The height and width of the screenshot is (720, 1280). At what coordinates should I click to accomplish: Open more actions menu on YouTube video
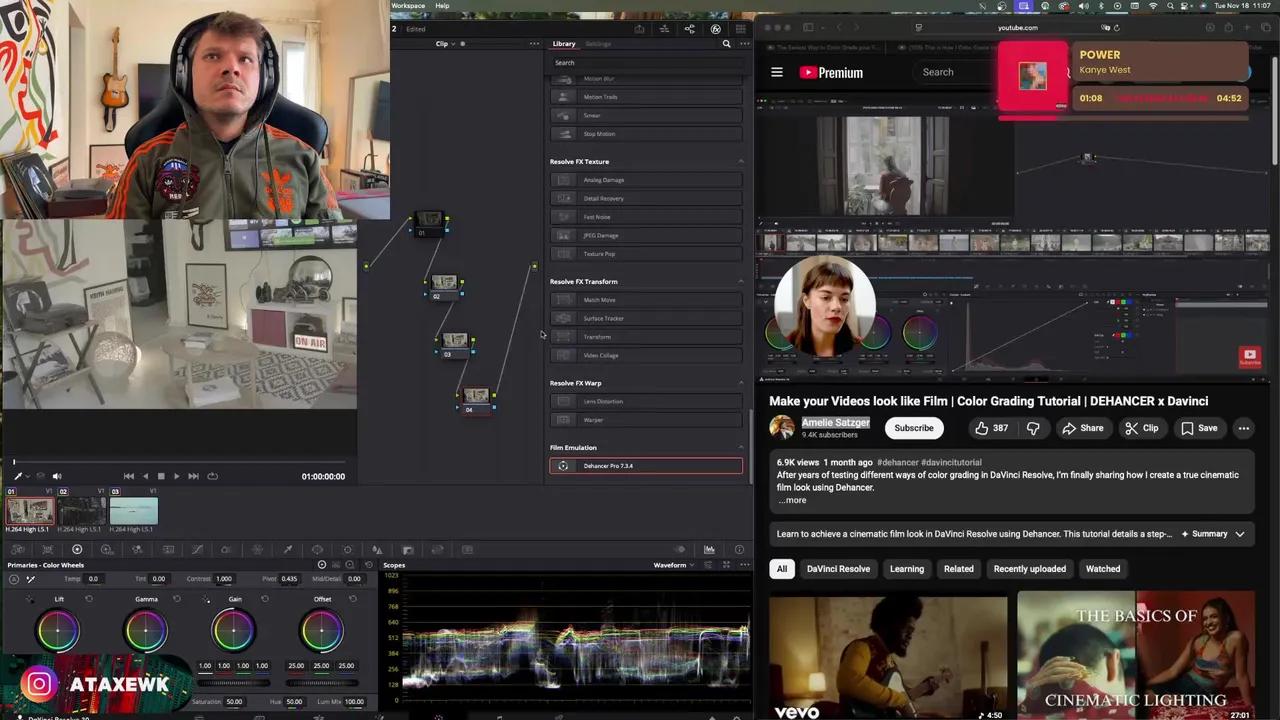pos(1243,428)
